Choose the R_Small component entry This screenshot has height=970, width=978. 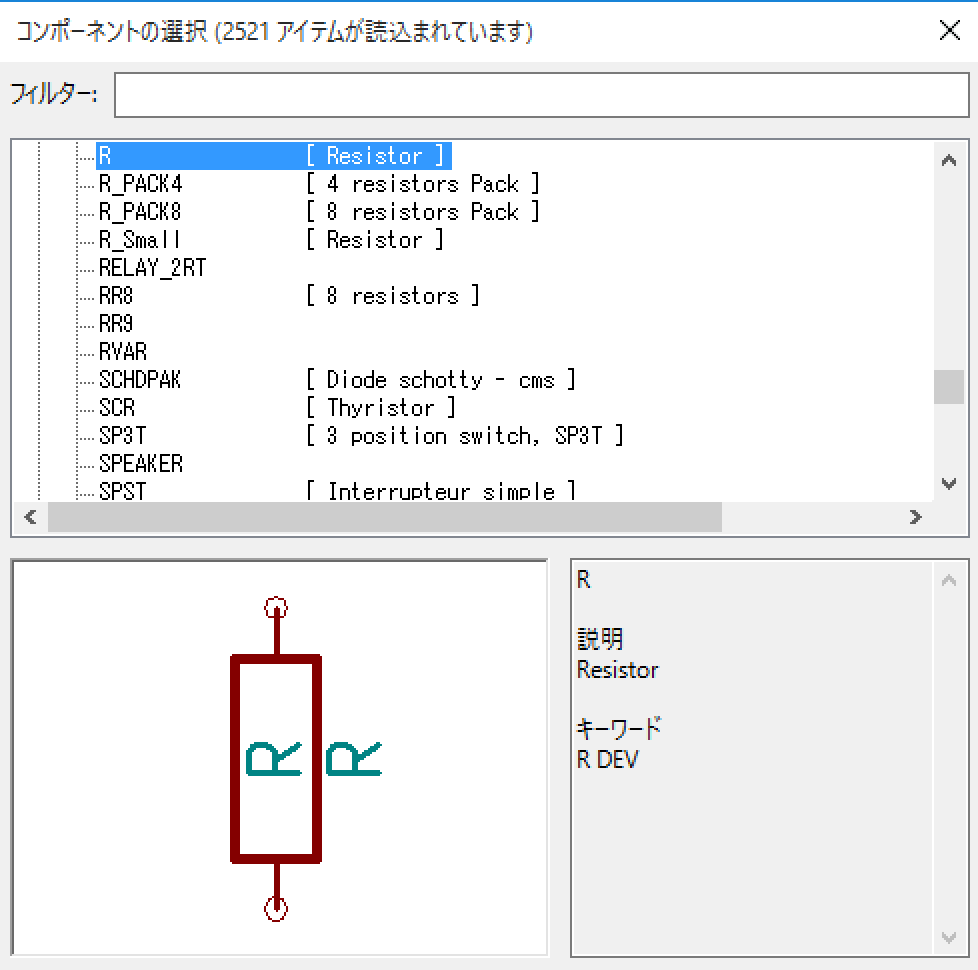pos(271,240)
